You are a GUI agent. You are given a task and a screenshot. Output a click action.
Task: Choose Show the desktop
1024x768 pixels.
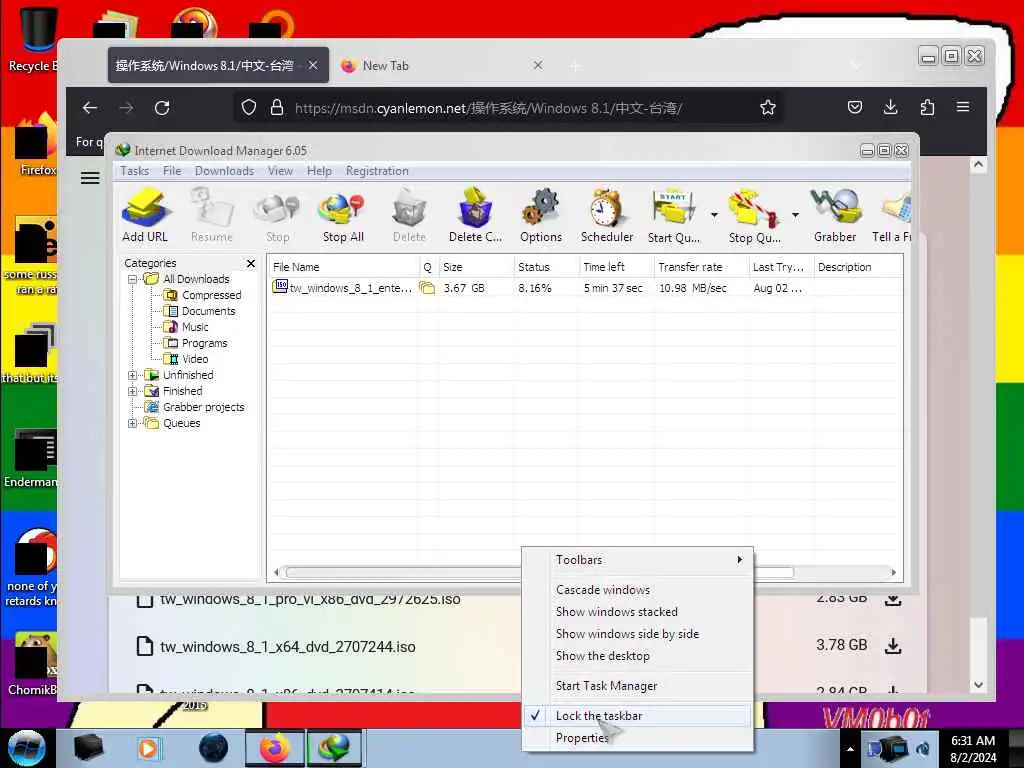point(638,656)
